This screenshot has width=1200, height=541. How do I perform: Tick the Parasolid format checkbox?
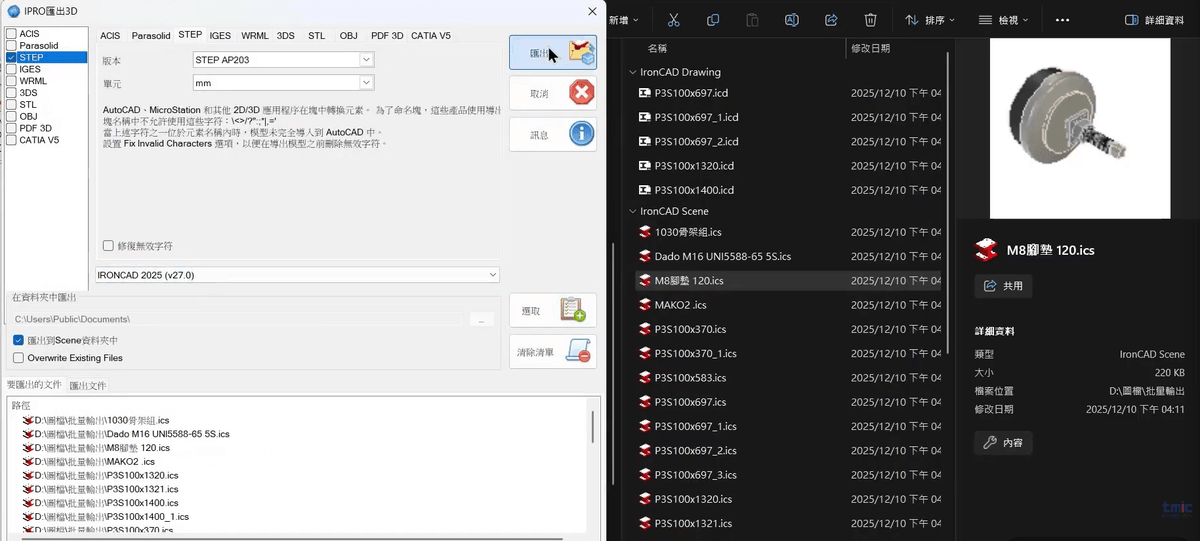(x=11, y=46)
